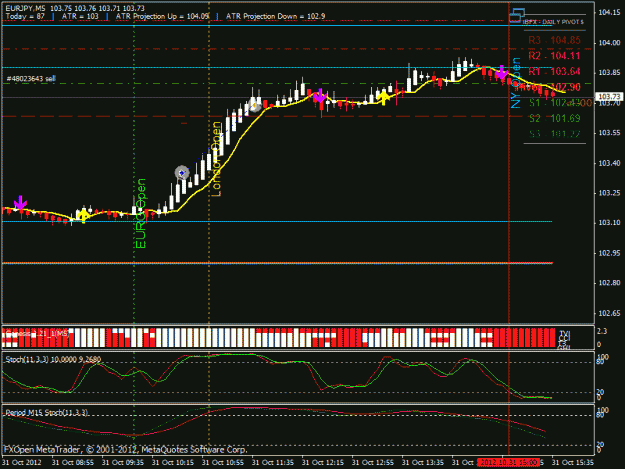
Task: Click the Period M15 Stoch(11,3,3) label
Action: [x=46, y=412]
